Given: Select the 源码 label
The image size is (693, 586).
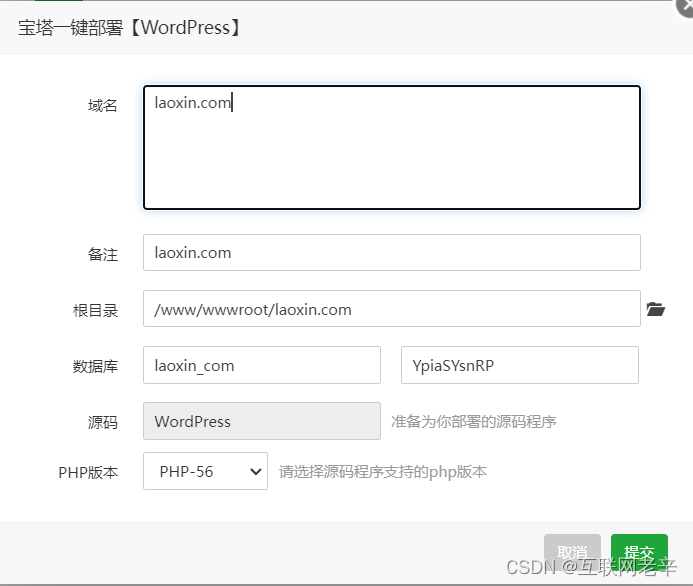Looking at the screenshot, I should click(x=103, y=422).
